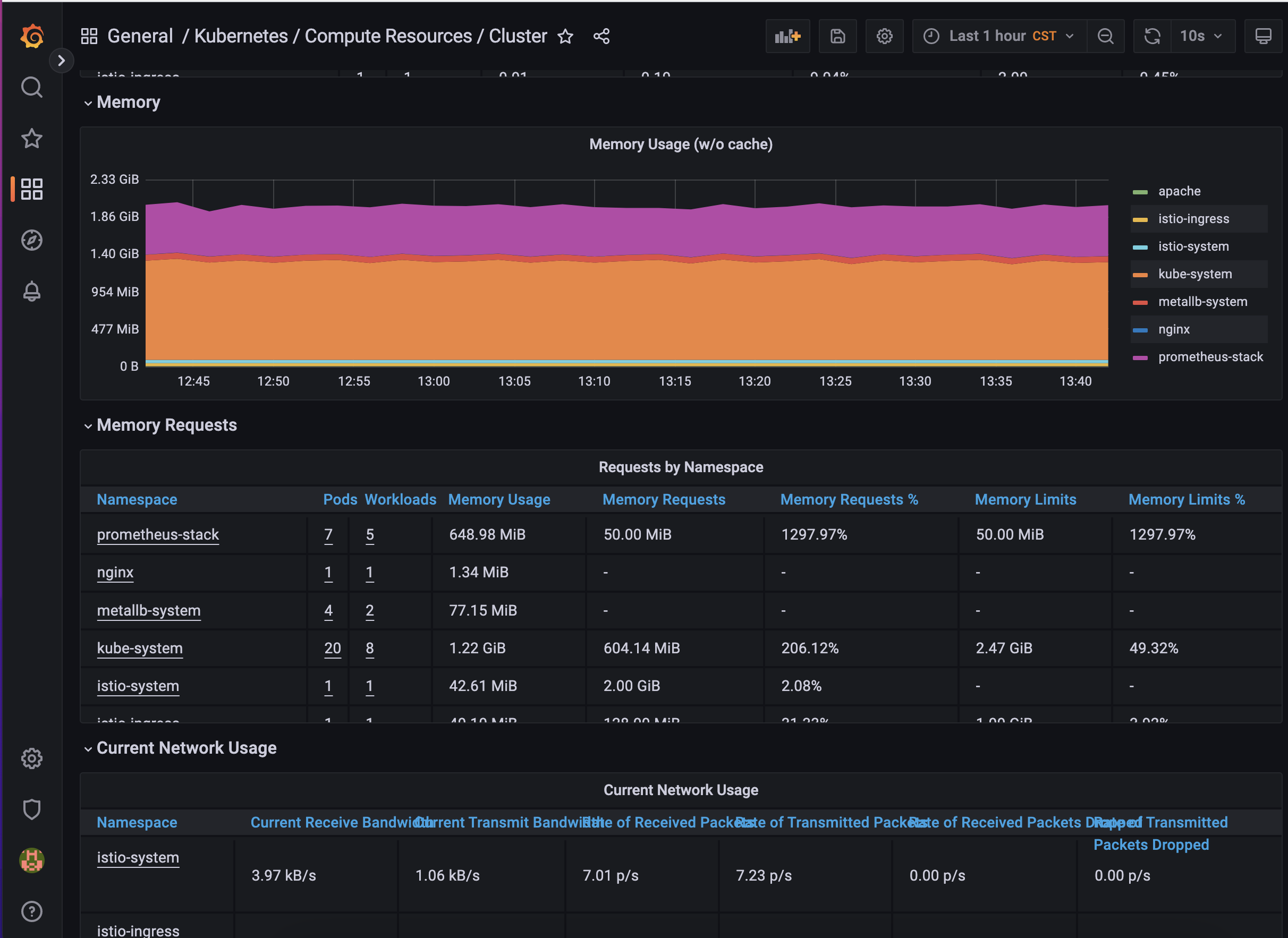Open the Alerting bell in sidebar
1288x938 pixels.
[32, 291]
